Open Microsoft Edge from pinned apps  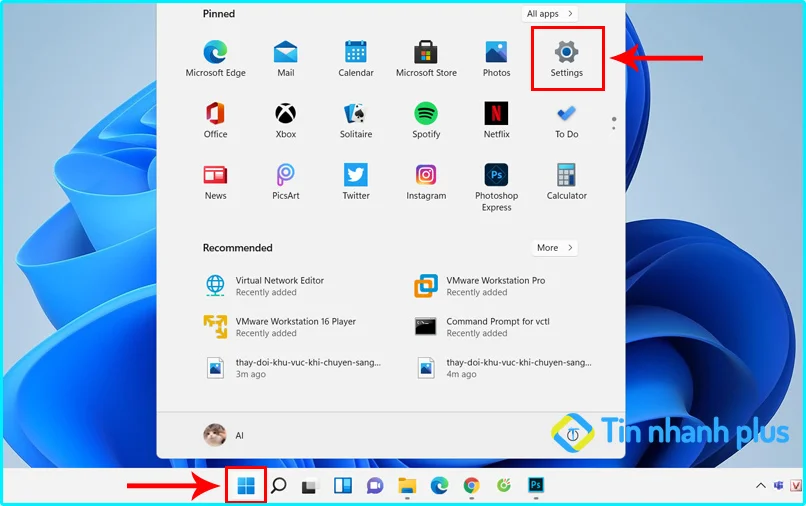[215, 59]
